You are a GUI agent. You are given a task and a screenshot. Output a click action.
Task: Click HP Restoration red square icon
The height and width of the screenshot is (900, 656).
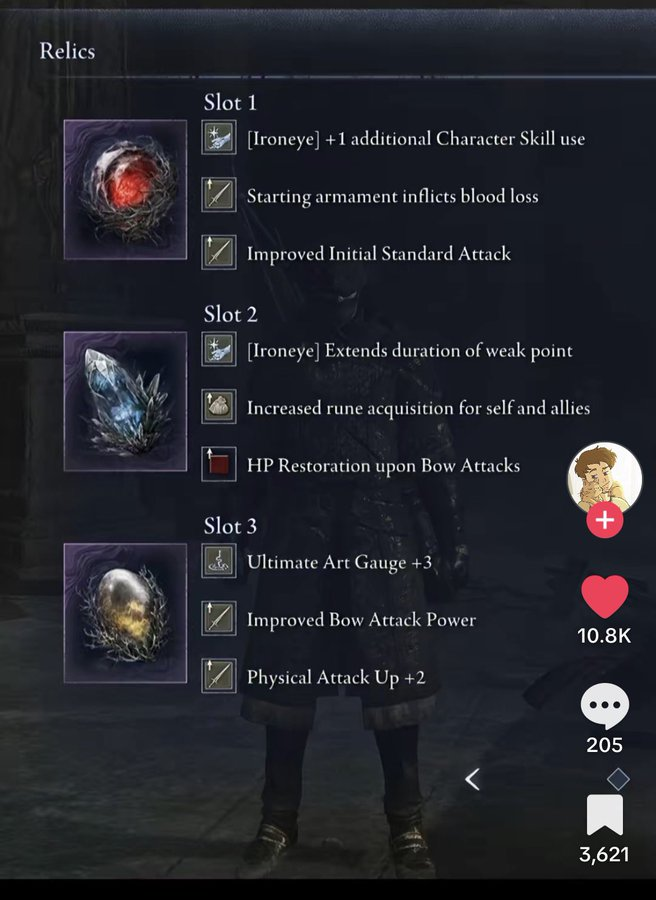(219, 464)
